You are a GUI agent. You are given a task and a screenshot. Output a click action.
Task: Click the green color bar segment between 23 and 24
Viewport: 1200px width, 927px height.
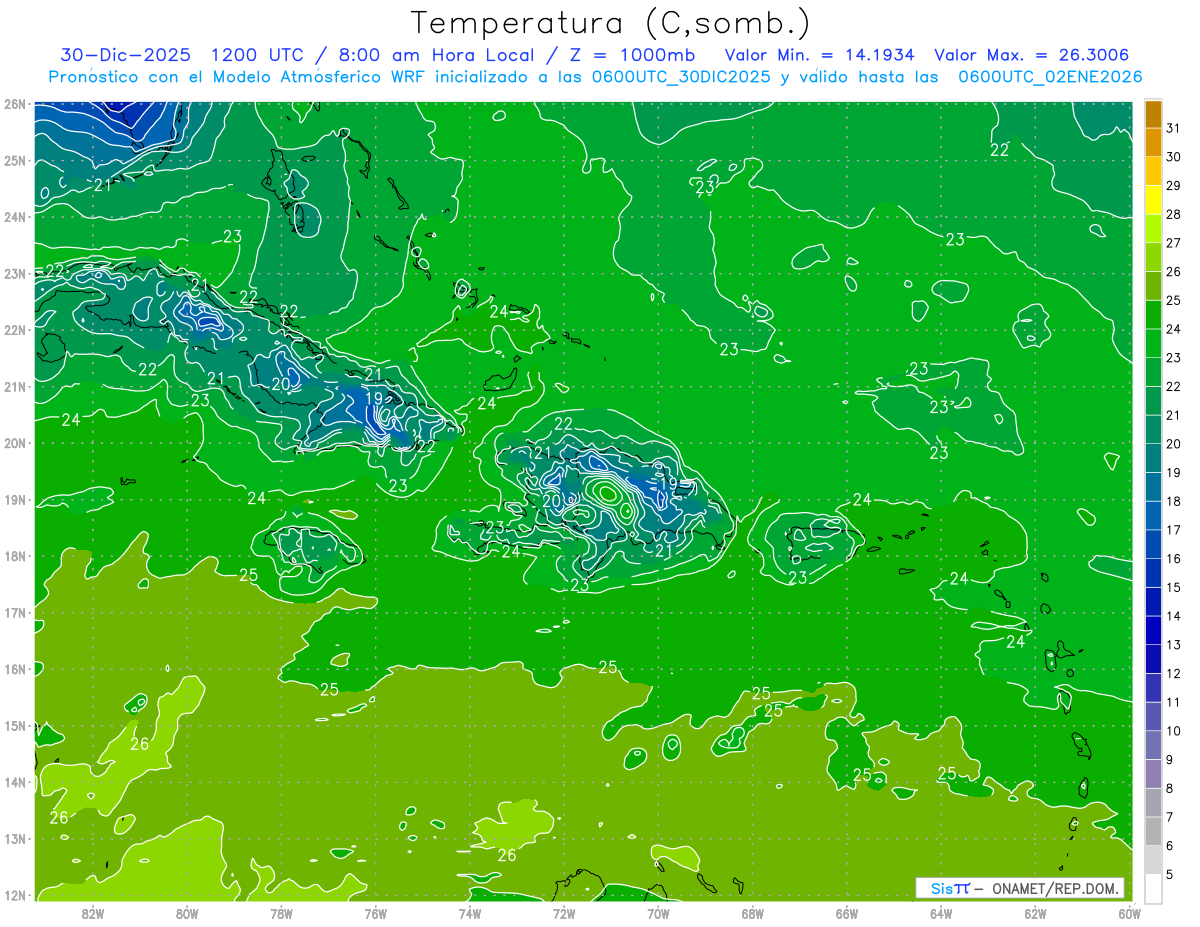tap(1153, 343)
